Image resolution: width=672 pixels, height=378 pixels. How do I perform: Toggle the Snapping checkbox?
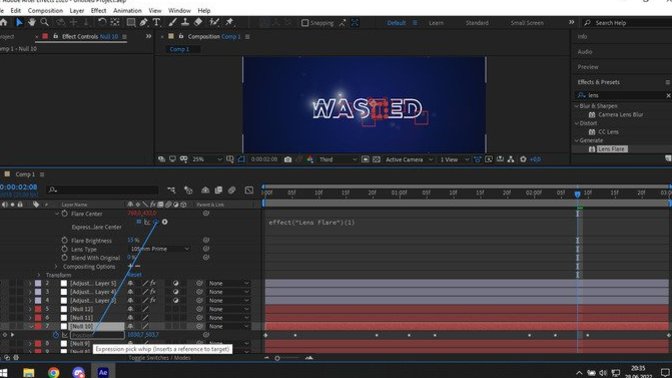tap(305, 23)
